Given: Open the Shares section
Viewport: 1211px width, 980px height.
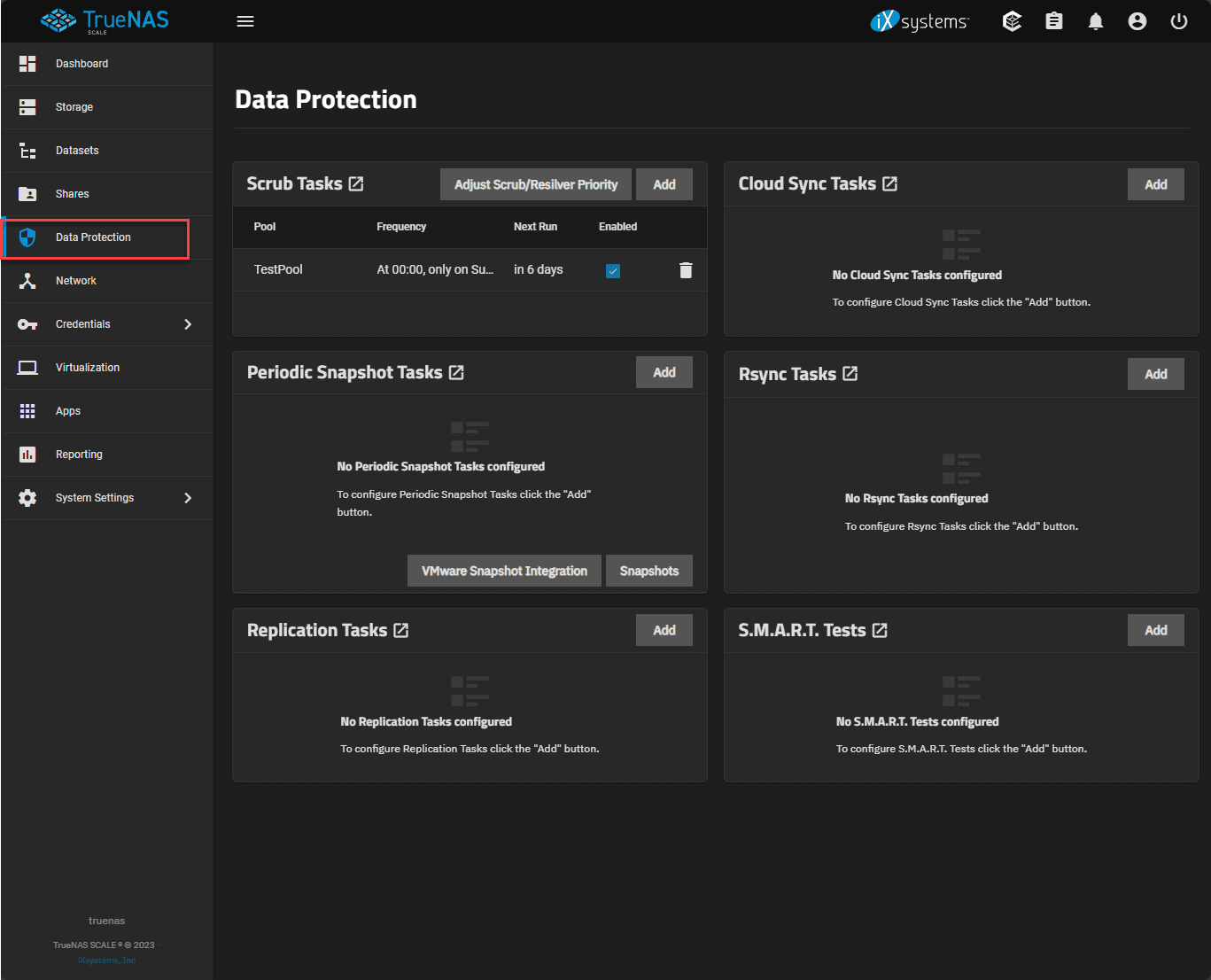Looking at the screenshot, I should click(x=72, y=193).
